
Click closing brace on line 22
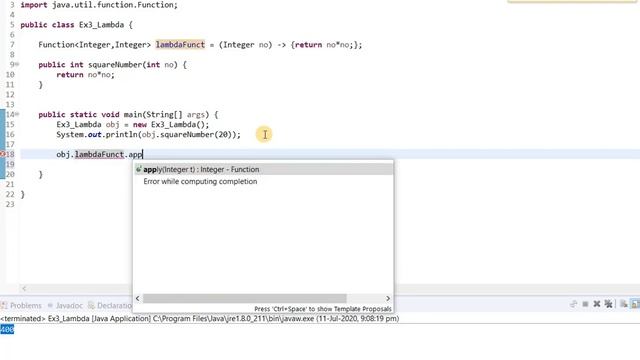[x=22, y=194]
